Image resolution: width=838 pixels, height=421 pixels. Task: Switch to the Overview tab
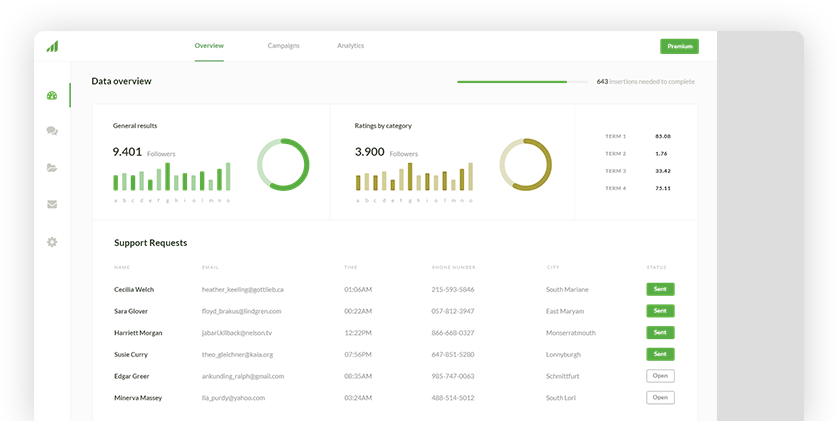click(209, 46)
